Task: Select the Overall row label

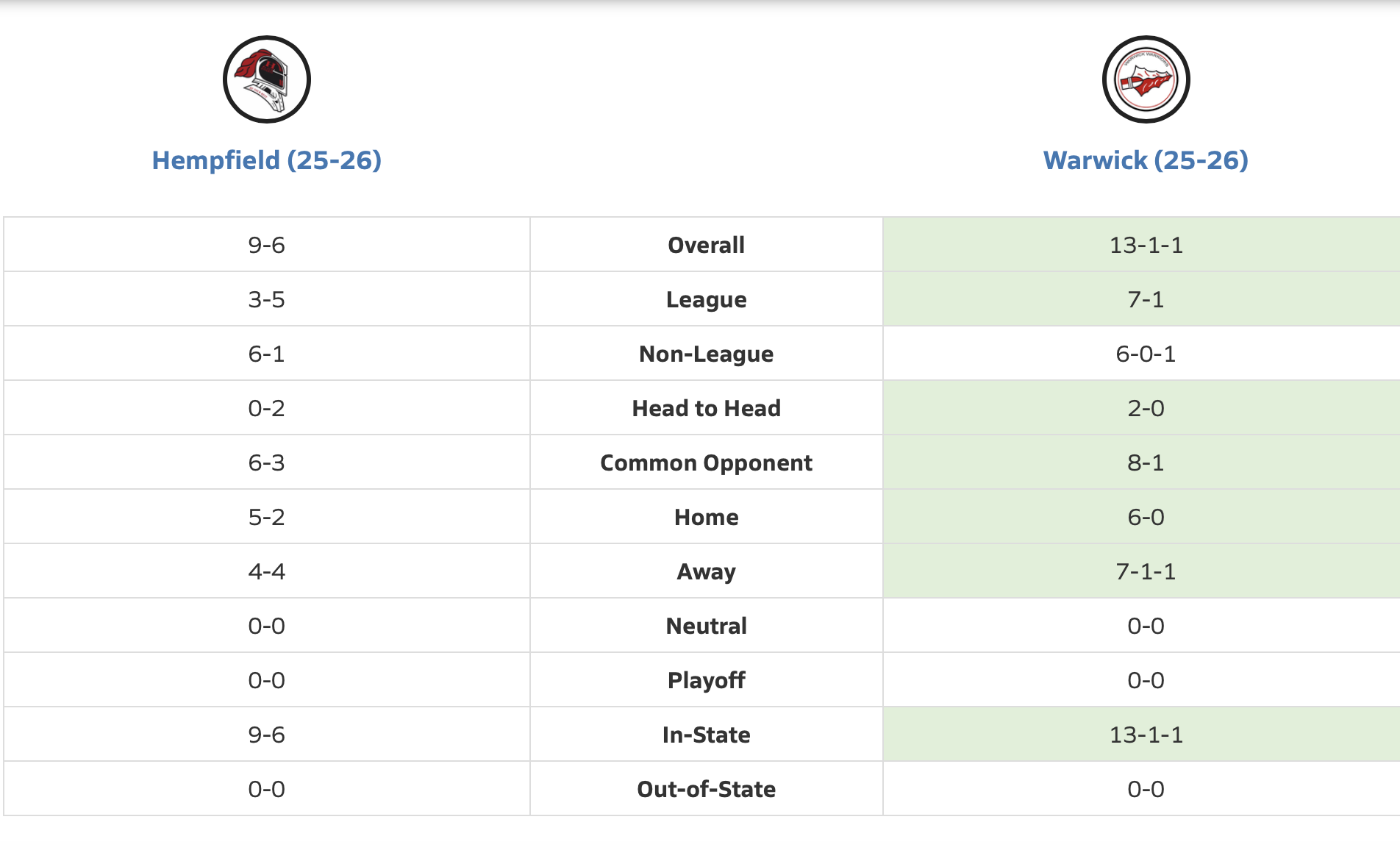Action: (x=706, y=245)
